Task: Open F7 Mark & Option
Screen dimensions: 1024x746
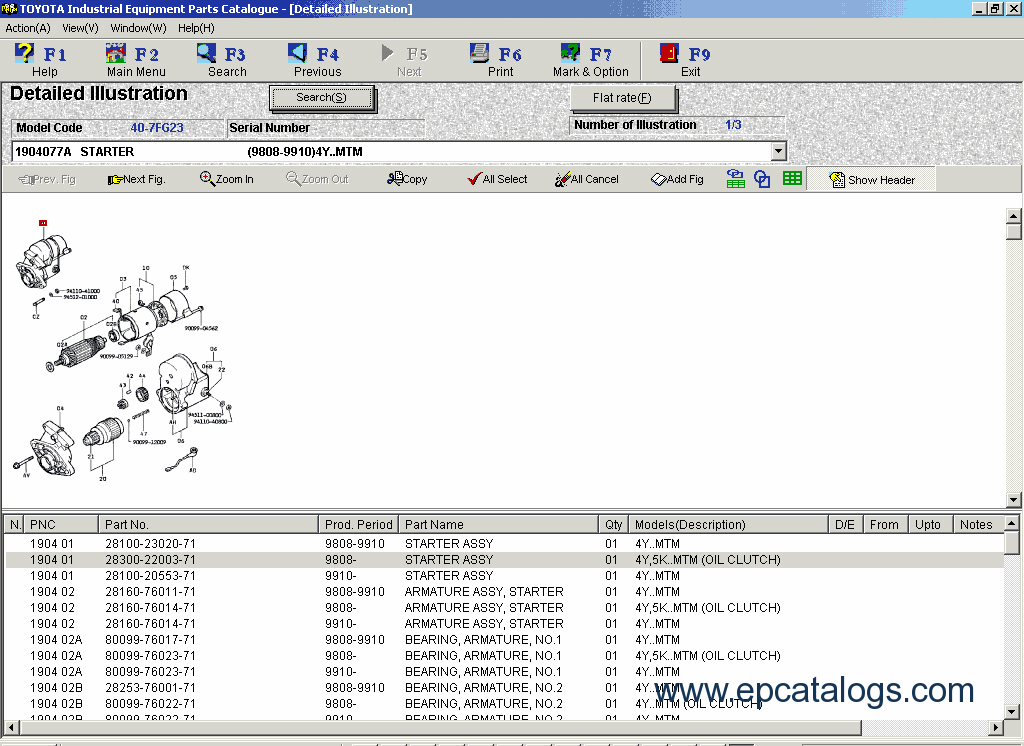Action: pos(590,60)
